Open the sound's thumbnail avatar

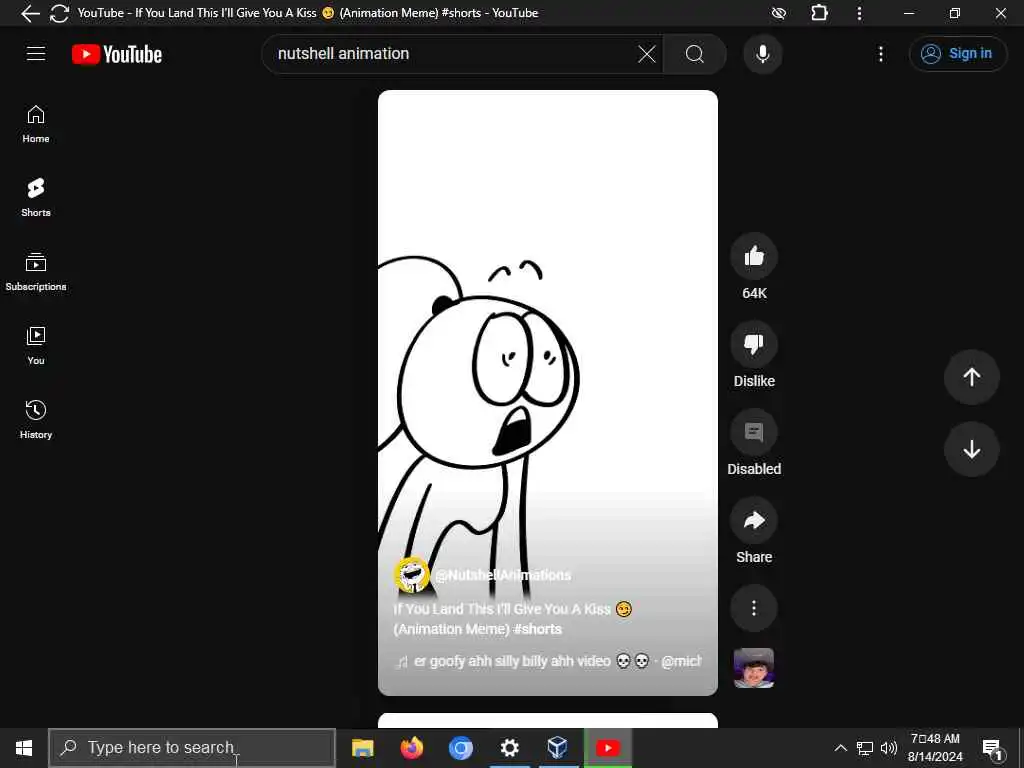[754, 668]
